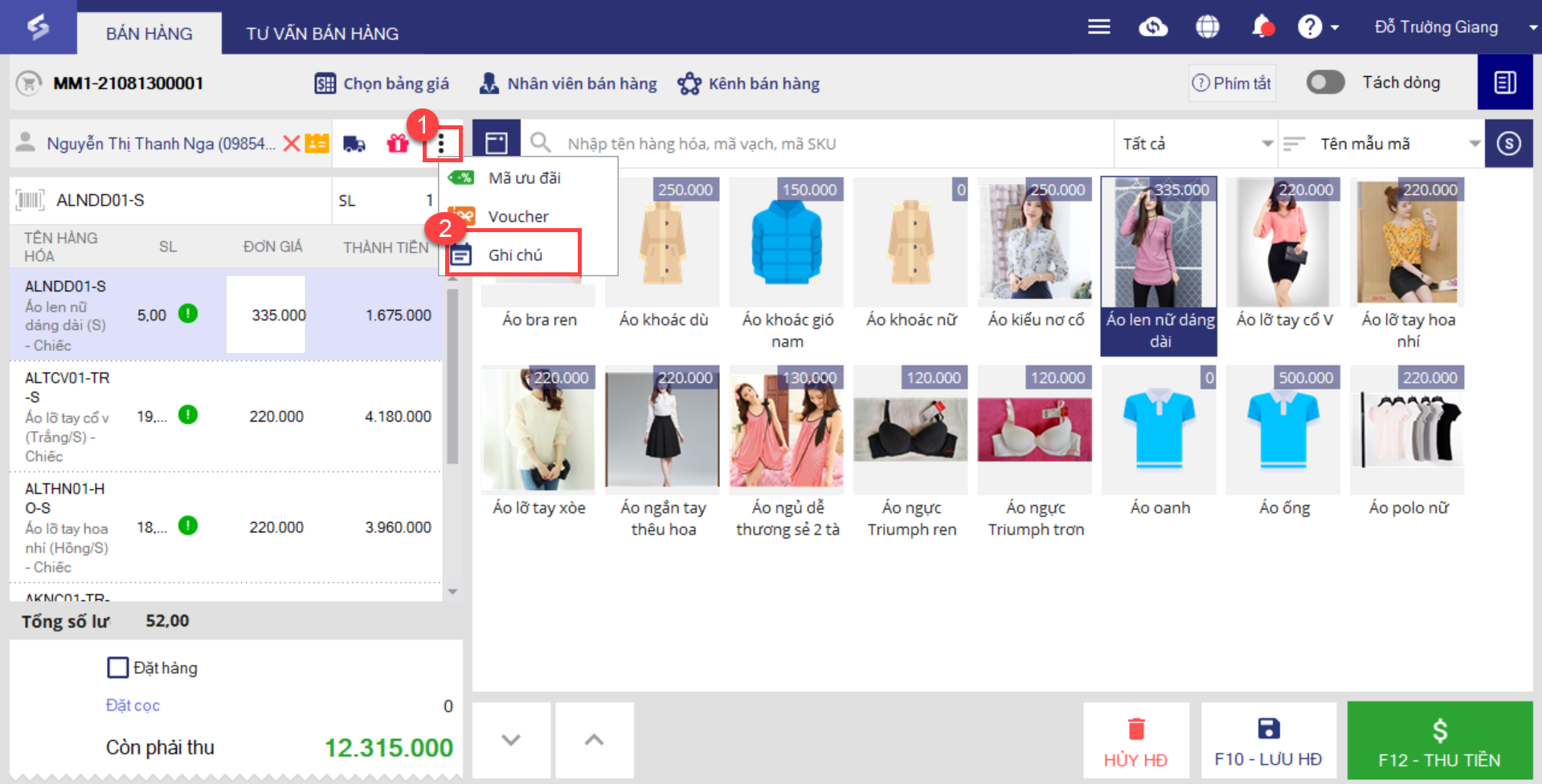Click the cloud sync icon
Viewport: 1542px width, 784px height.
[1153, 27]
